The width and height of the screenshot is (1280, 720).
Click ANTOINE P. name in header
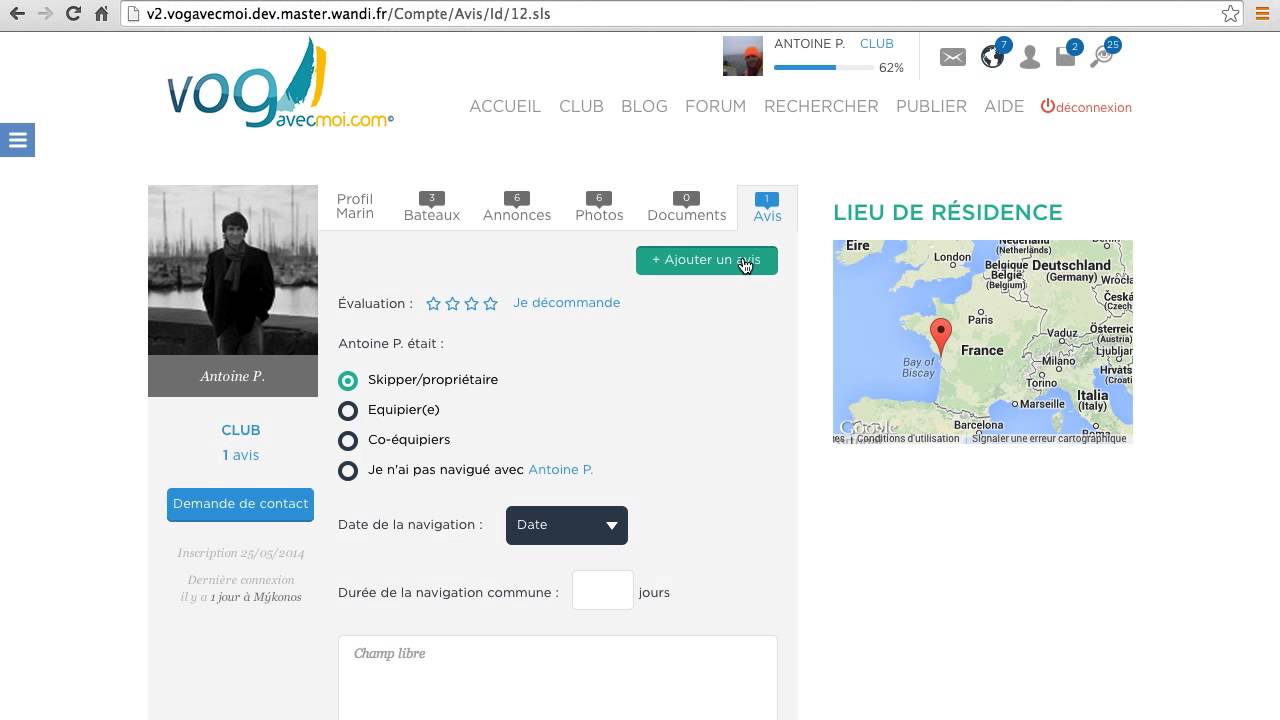pos(809,44)
